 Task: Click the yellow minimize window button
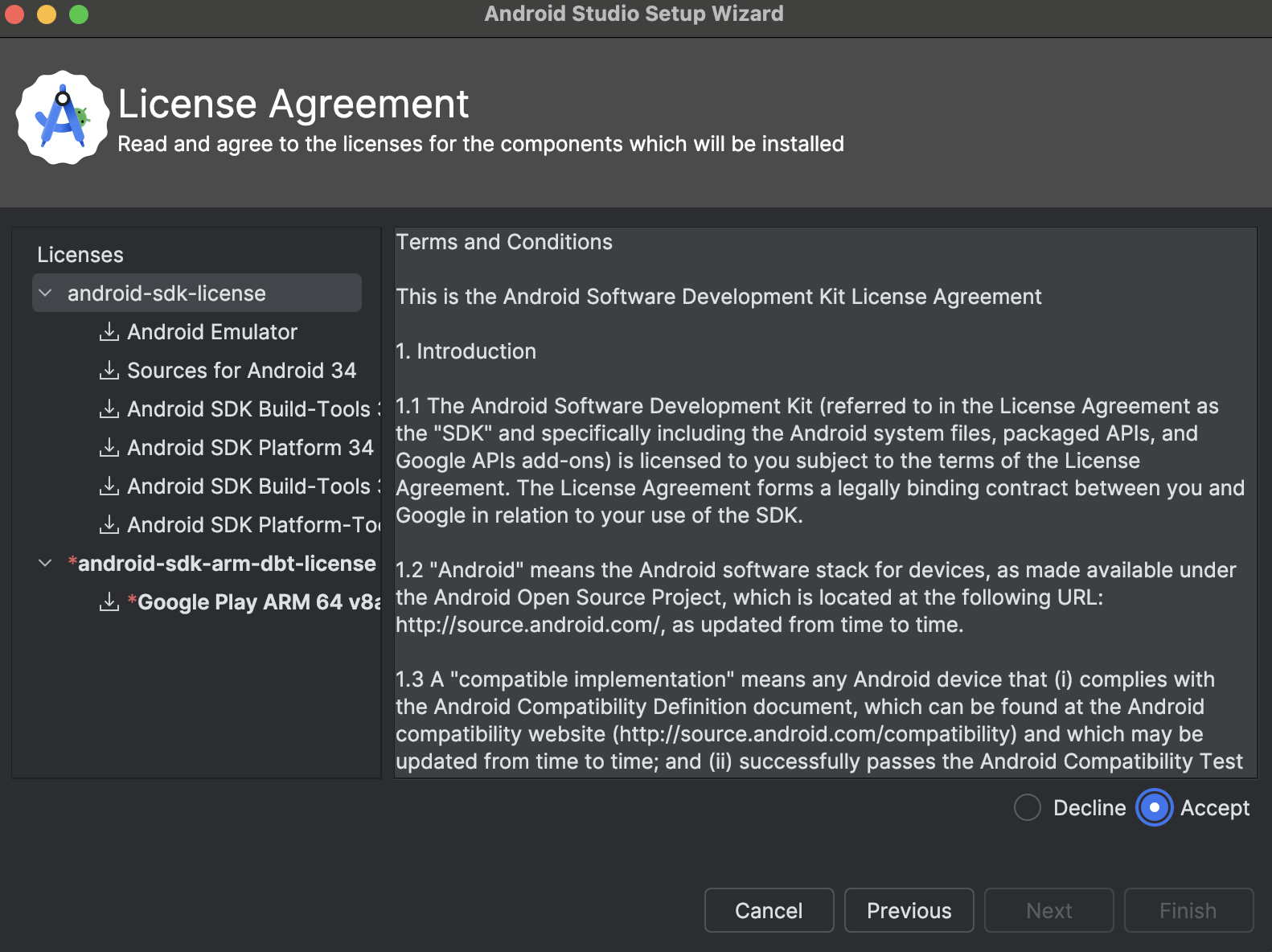(47, 14)
